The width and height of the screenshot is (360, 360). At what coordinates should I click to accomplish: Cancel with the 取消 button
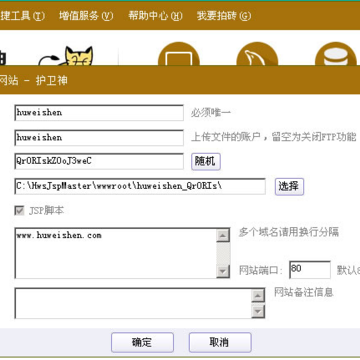tap(220, 342)
